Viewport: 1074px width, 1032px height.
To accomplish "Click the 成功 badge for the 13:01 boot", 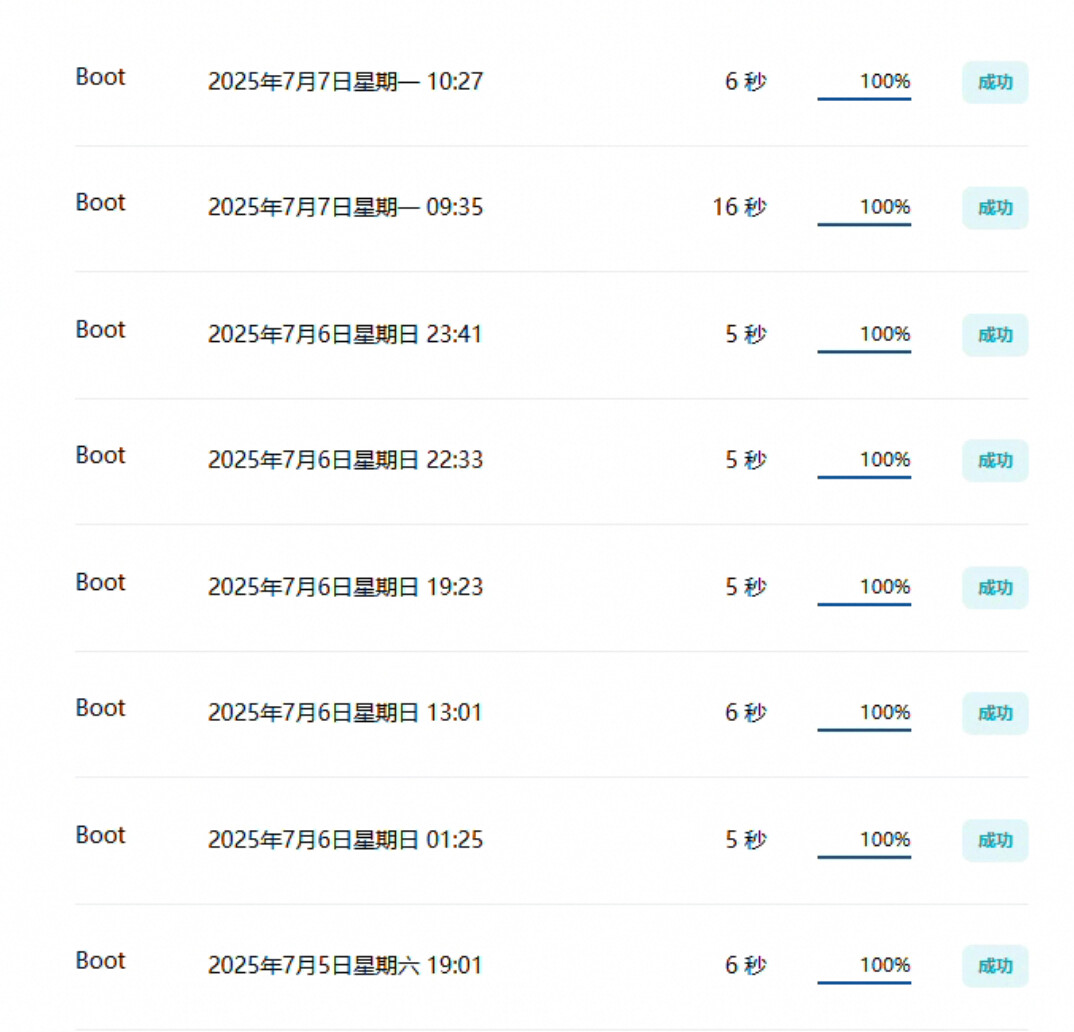I will pos(995,713).
